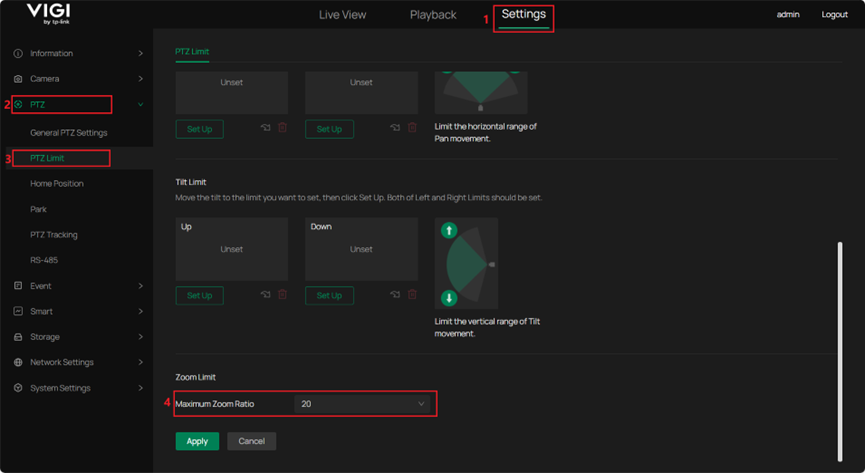Open the Home Position submenu item

pyautogui.click(x=57, y=183)
